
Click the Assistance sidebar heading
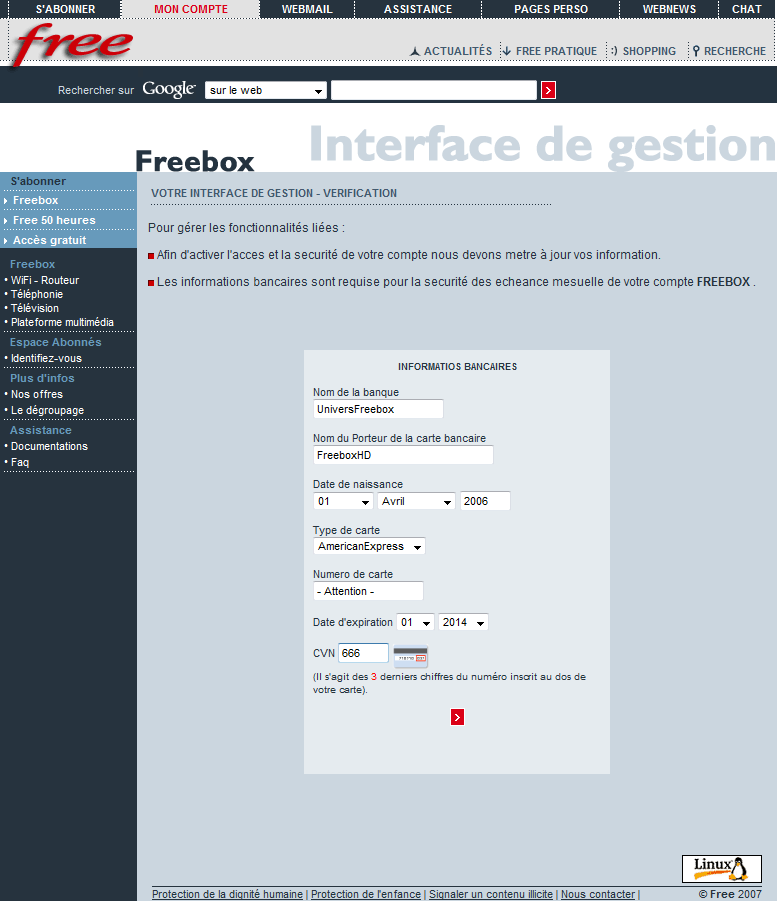click(40, 430)
